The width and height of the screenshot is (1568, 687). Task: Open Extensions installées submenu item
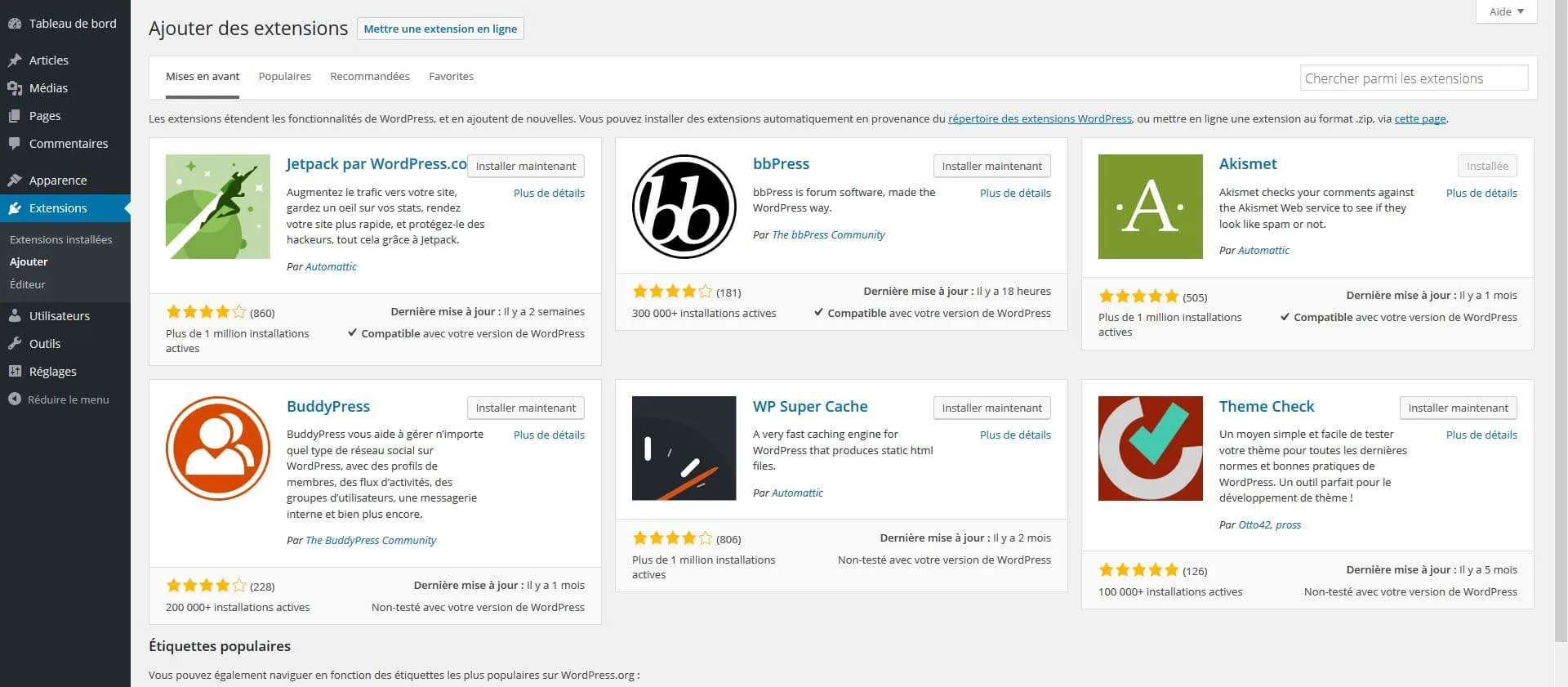[x=61, y=239]
